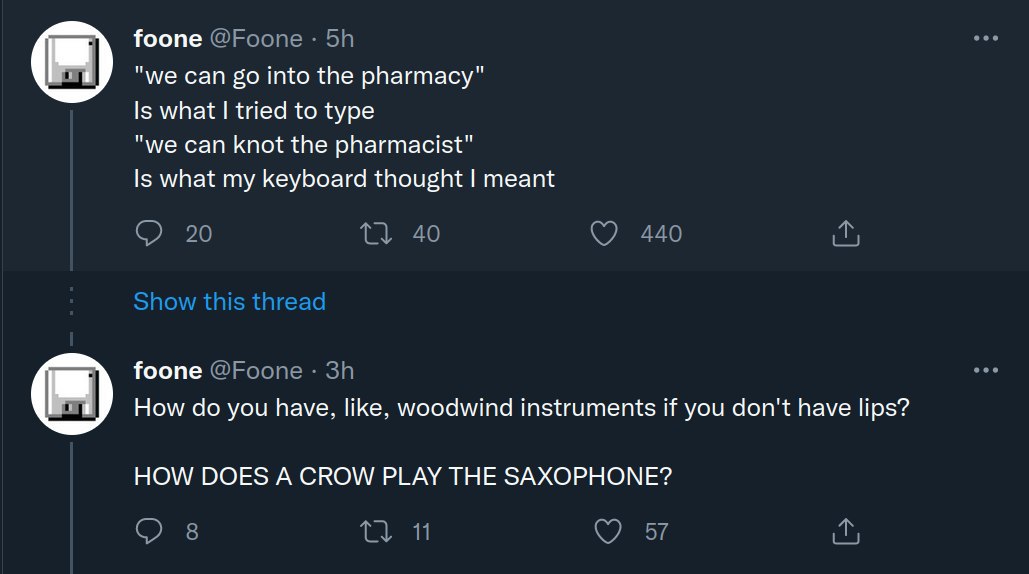Like the crow saxophone tweet

click(x=608, y=532)
